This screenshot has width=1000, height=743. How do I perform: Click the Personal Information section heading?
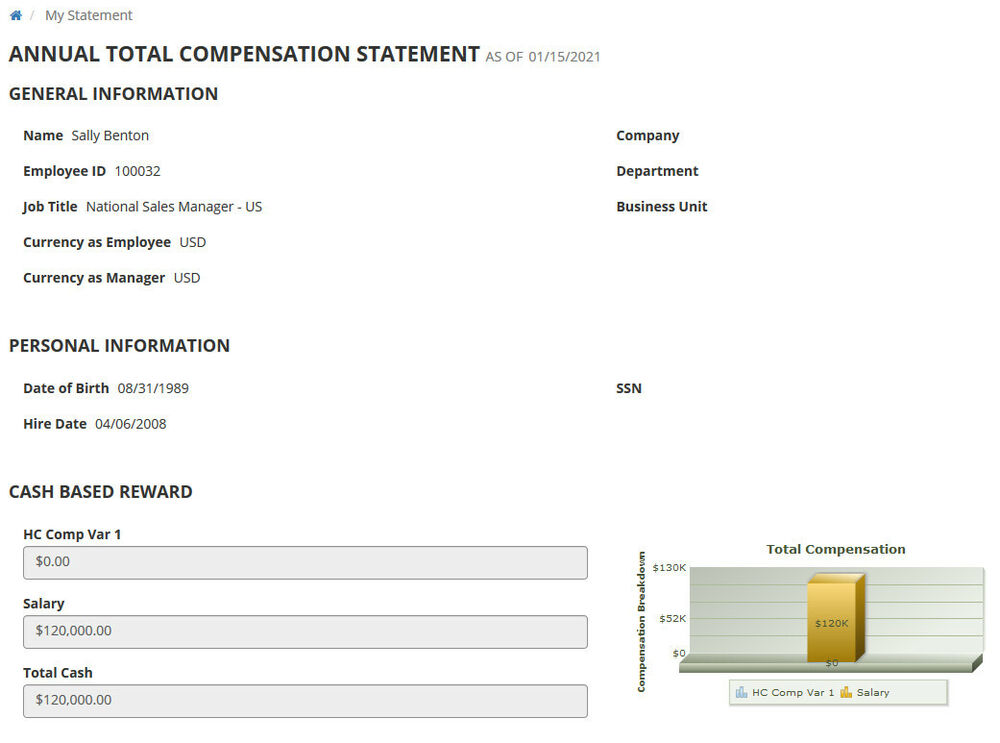[x=119, y=346]
